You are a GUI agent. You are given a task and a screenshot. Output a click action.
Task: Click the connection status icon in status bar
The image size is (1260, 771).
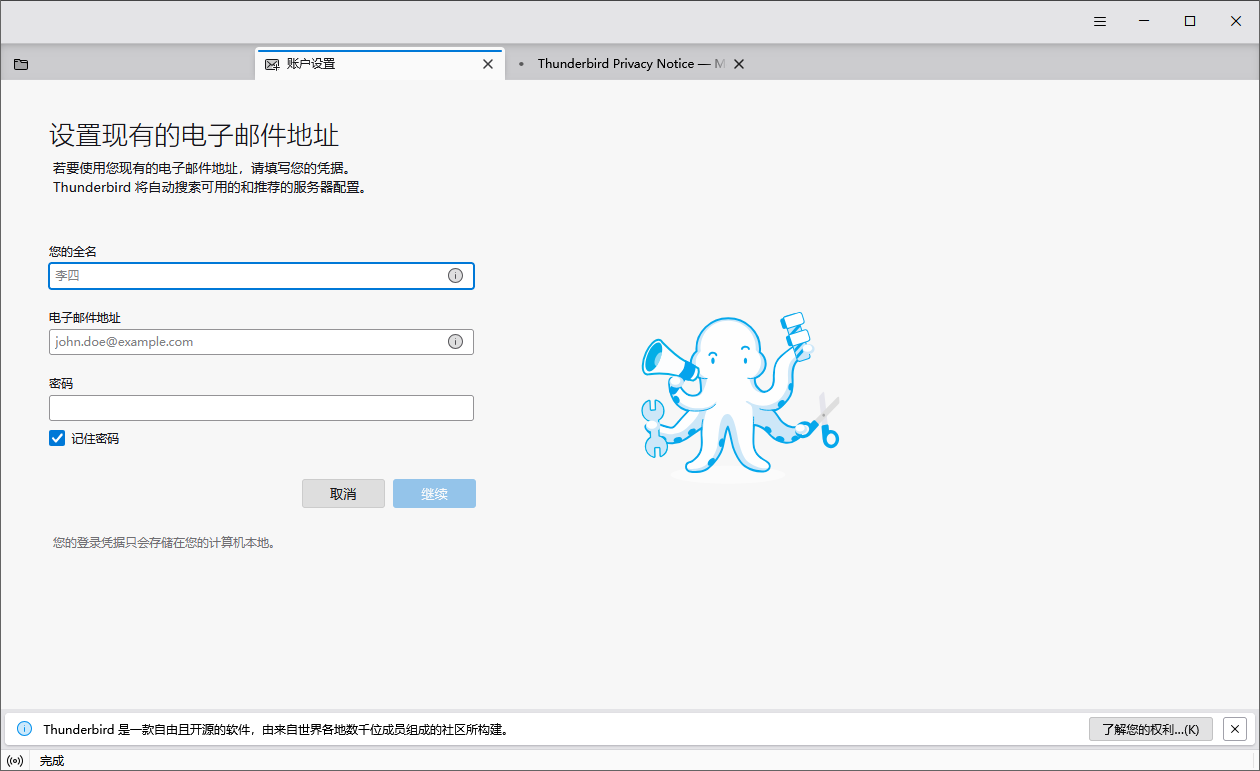click(15, 761)
